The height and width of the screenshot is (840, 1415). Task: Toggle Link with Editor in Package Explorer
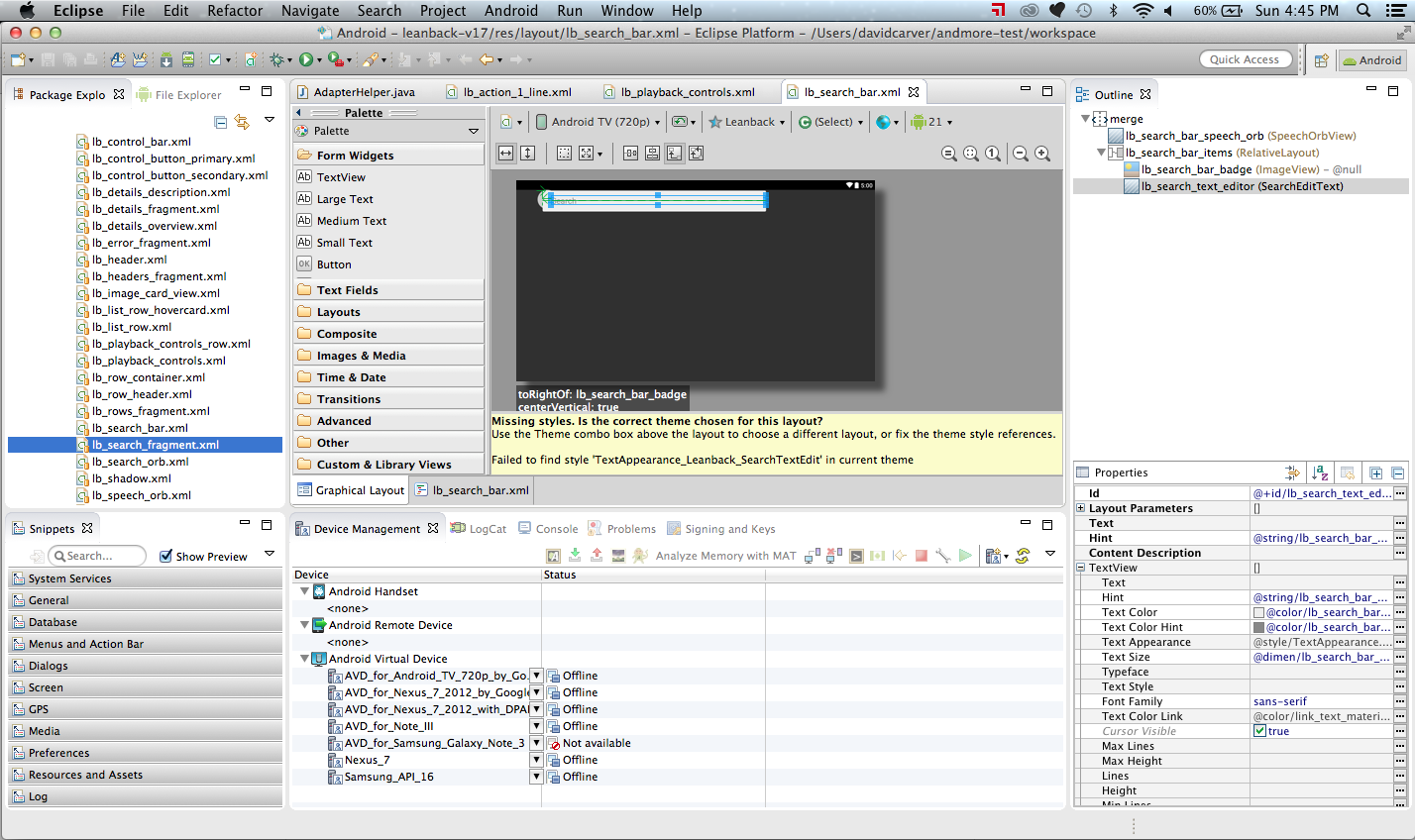[x=243, y=121]
